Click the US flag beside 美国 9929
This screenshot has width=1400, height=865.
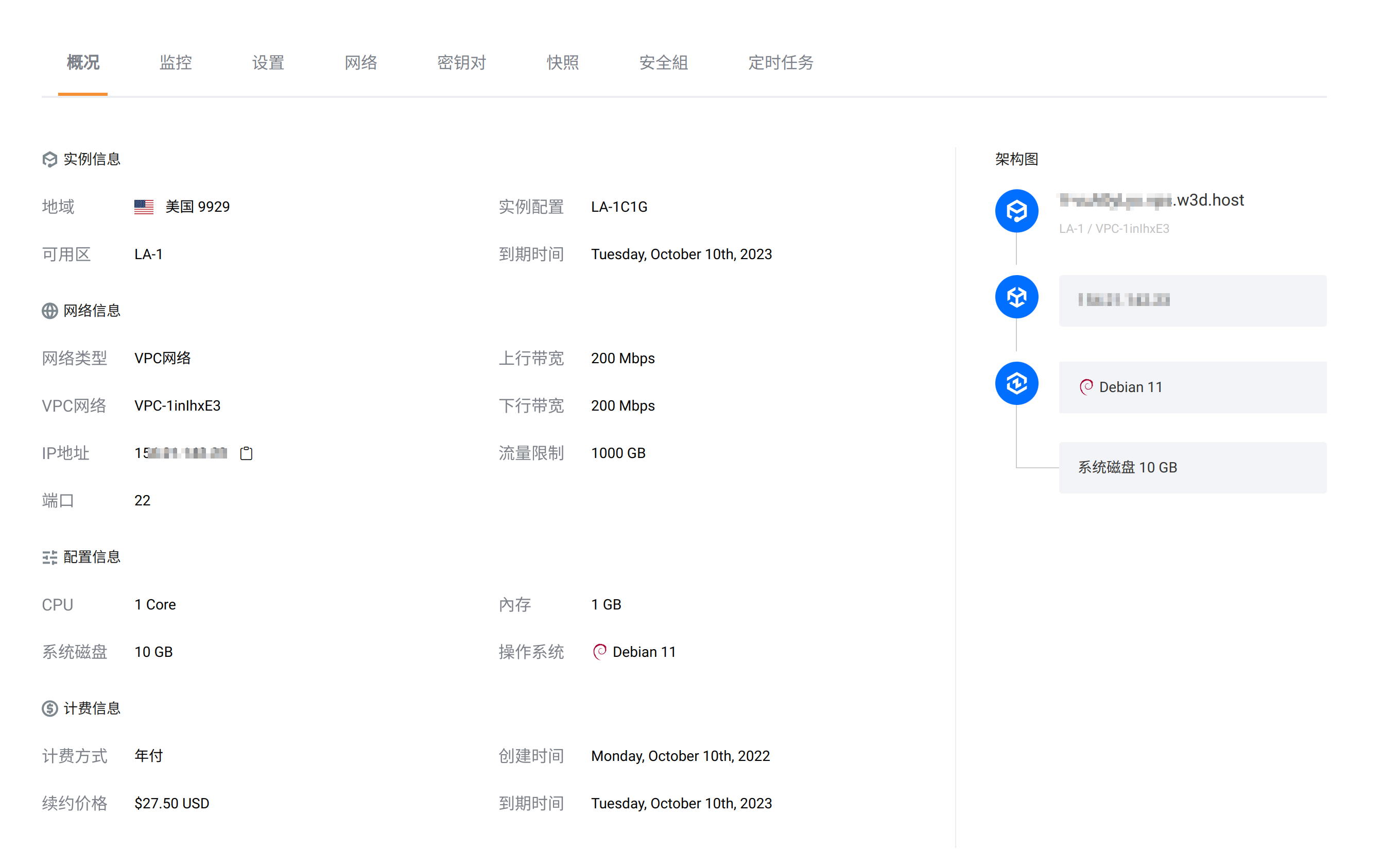coord(143,207)
